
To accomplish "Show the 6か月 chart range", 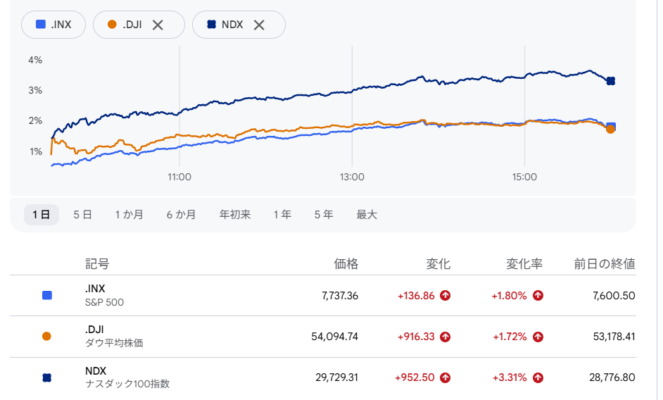I will pos(181,215).
